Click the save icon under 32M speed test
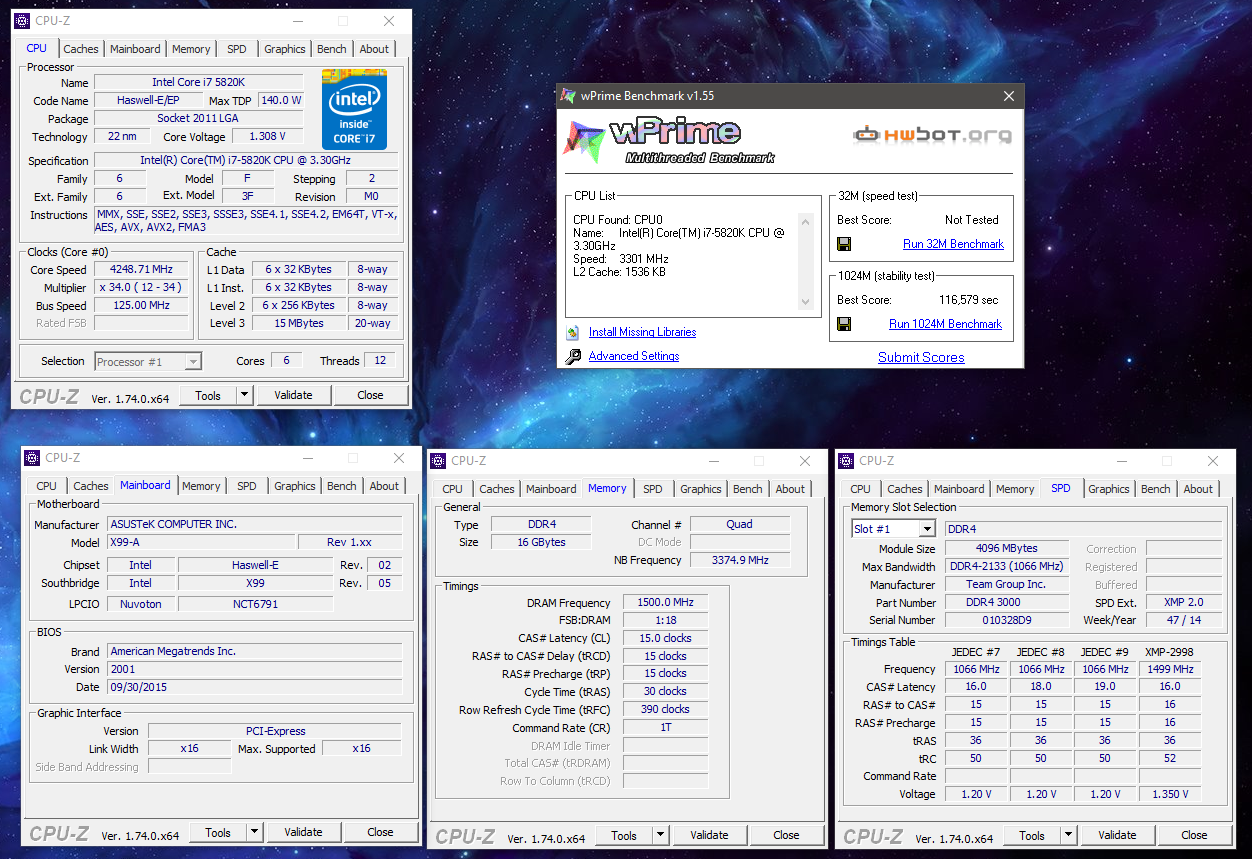1252x859 pixels. coord(844,244)
